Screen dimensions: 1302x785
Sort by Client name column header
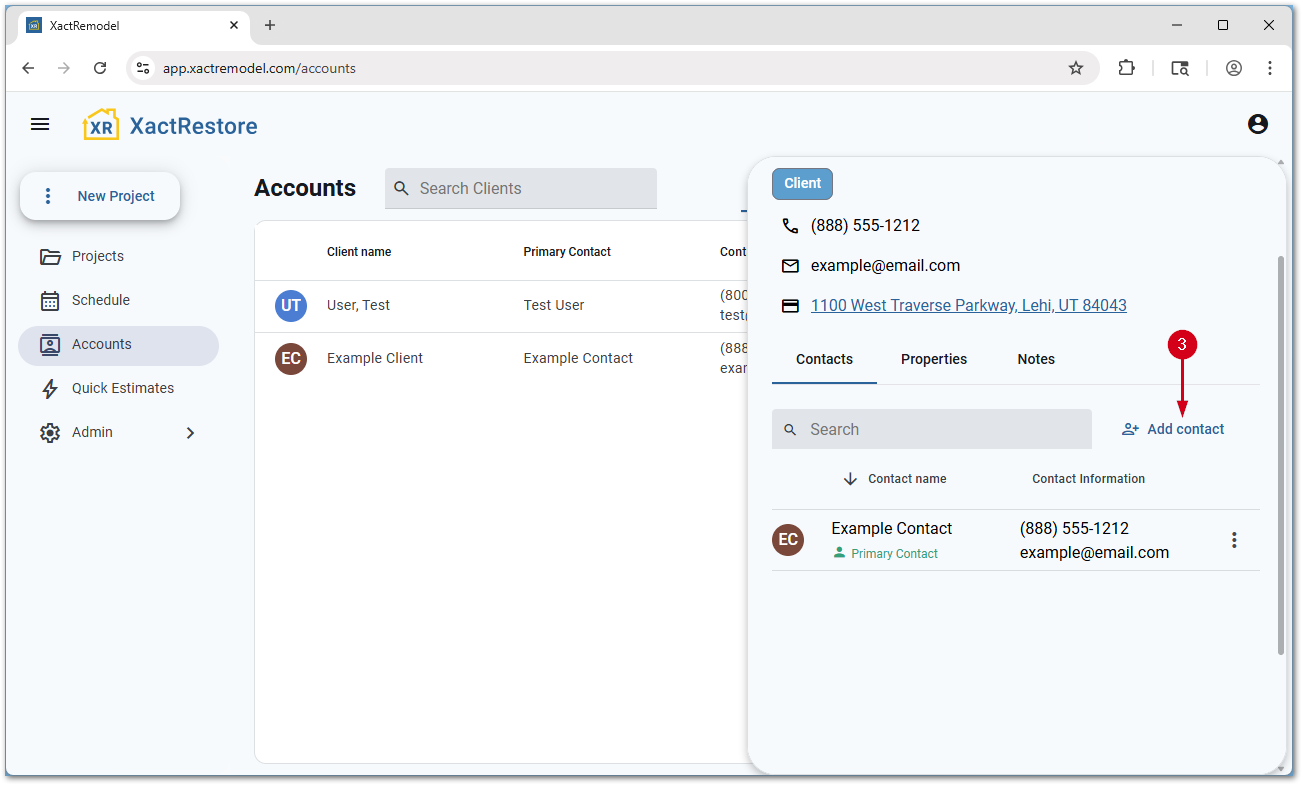(359, 252)
